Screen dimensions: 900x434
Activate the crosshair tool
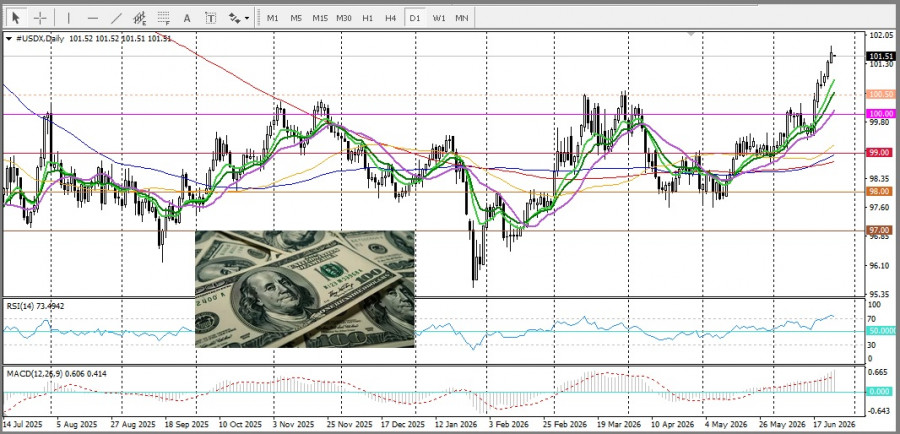[x=40, y=18]
